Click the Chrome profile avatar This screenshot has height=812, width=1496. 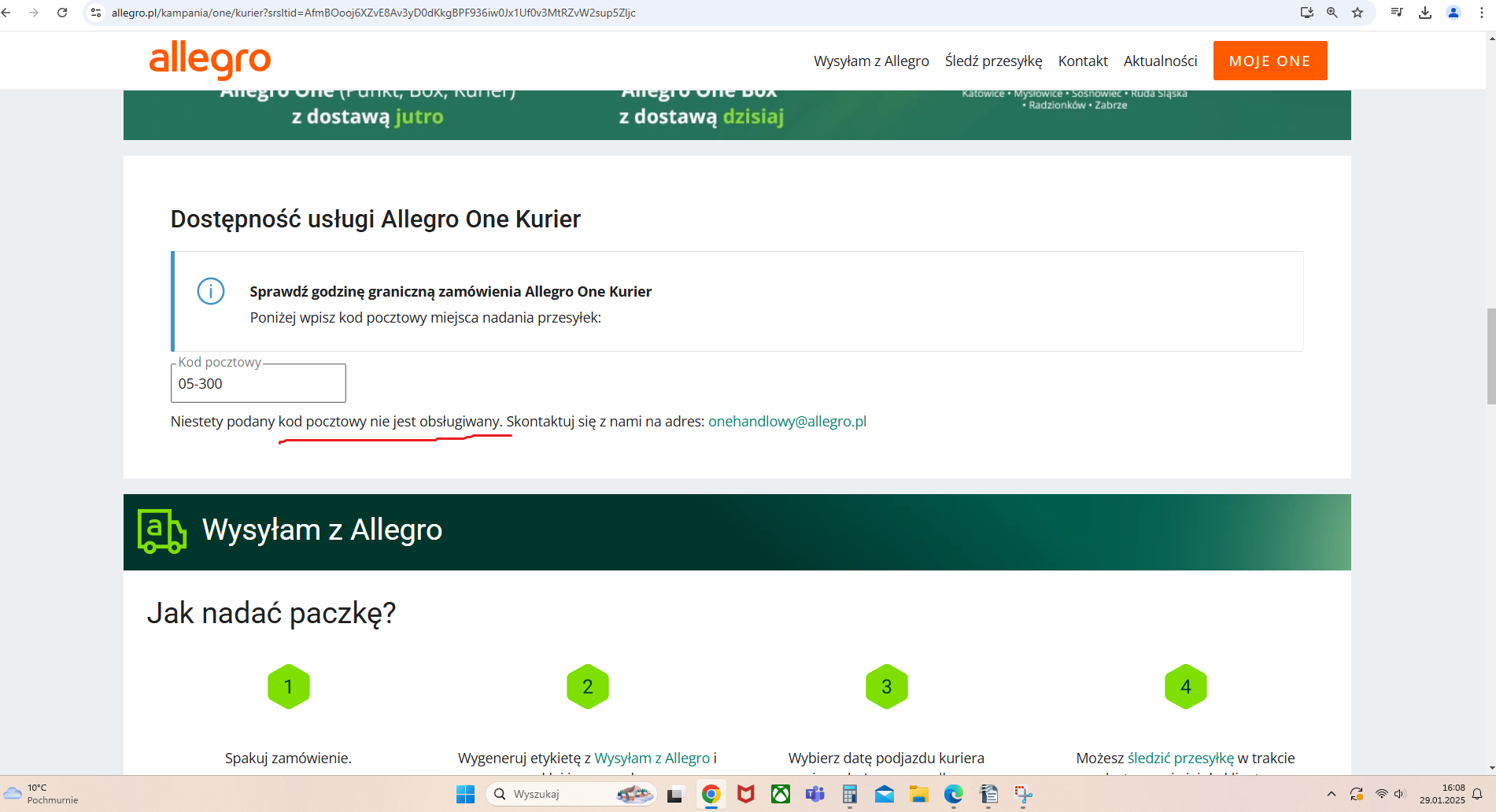[x=1454, y=13]
